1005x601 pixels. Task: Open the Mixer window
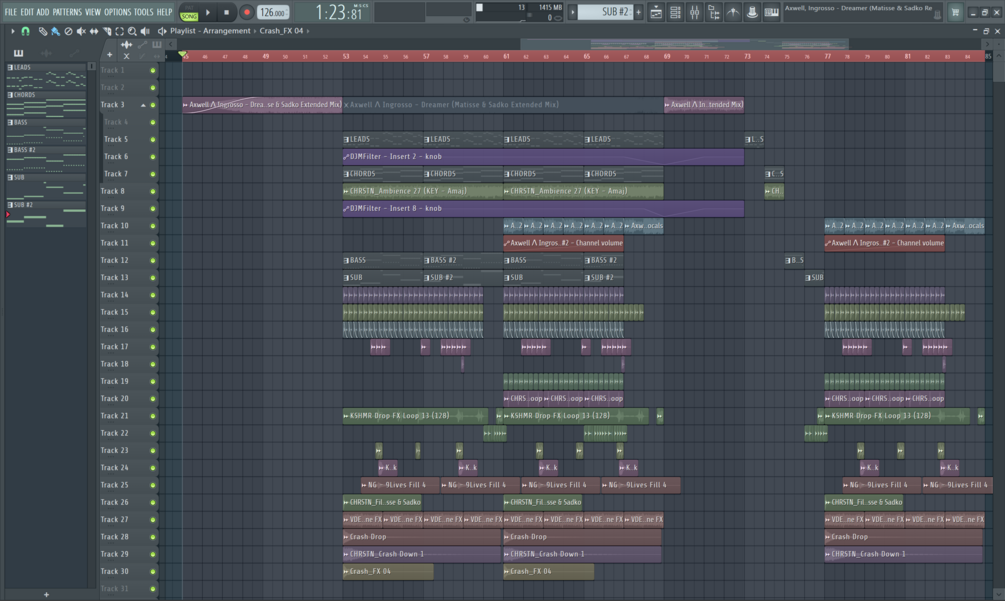coord(694,12)
